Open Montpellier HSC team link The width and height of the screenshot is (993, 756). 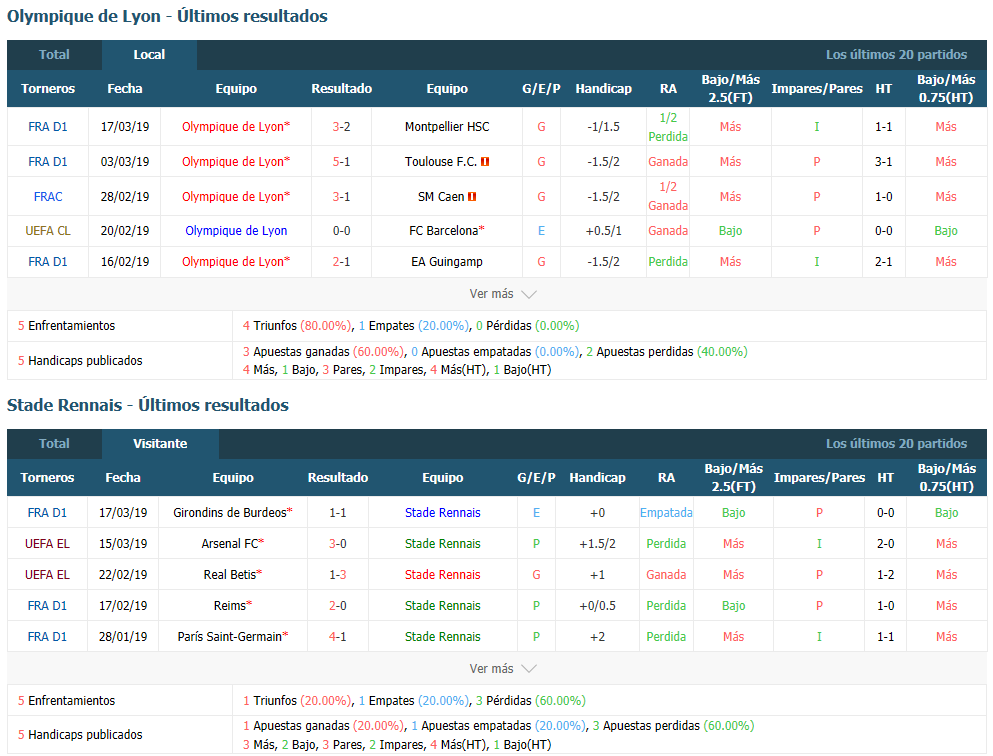[x=447, y=127]
